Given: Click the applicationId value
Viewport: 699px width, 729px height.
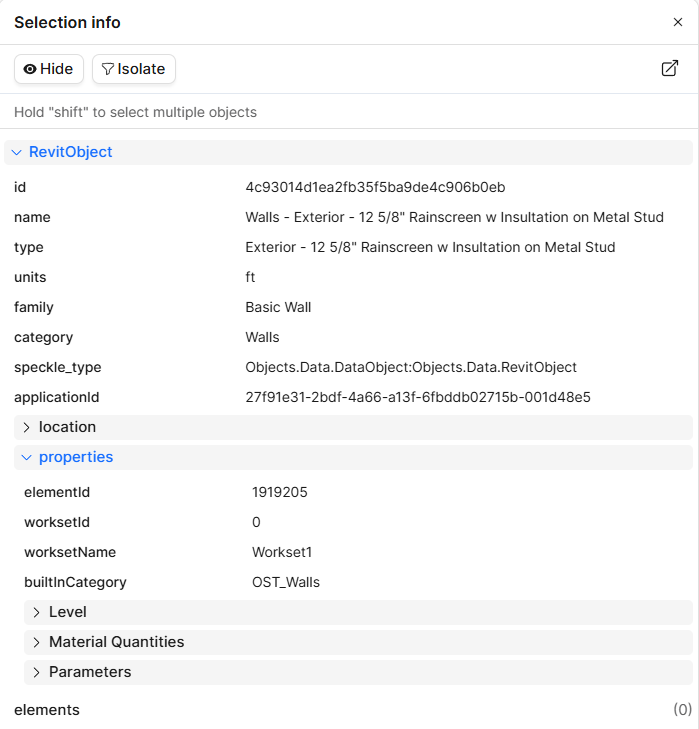Looking at the screenshot, I should click(418, 398).
